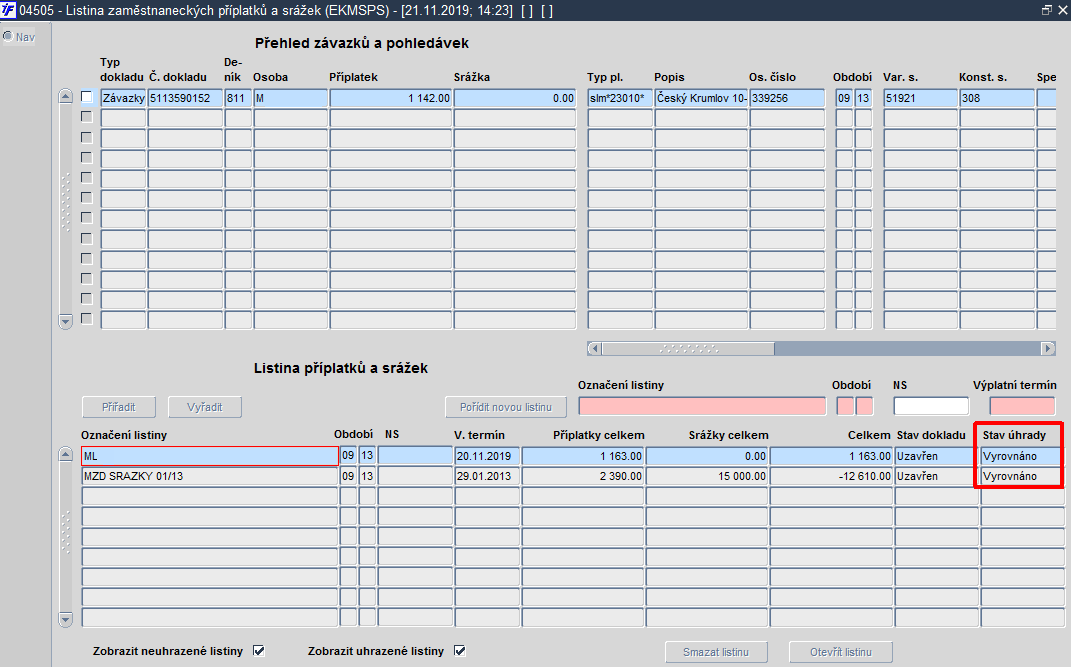Click V. termín 29.01.2013 cell

[487, 477]
